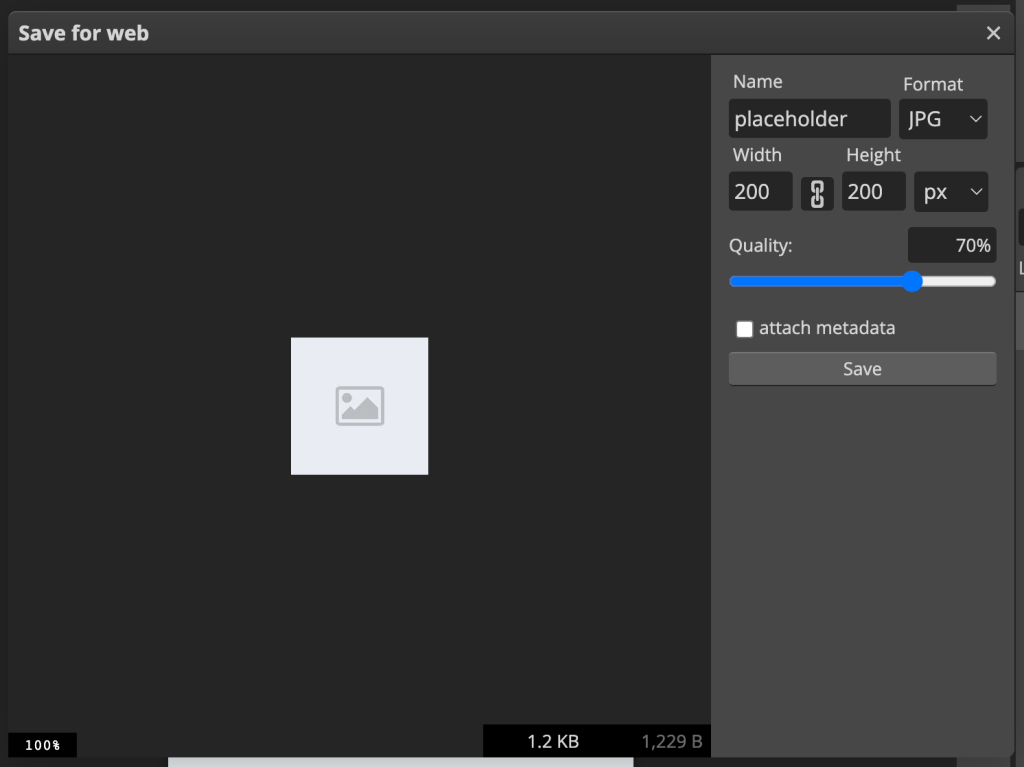Viewport: 1024px width, 767px height.
Task: Click the Quality slider handle
Action: [x=912, y=282]
